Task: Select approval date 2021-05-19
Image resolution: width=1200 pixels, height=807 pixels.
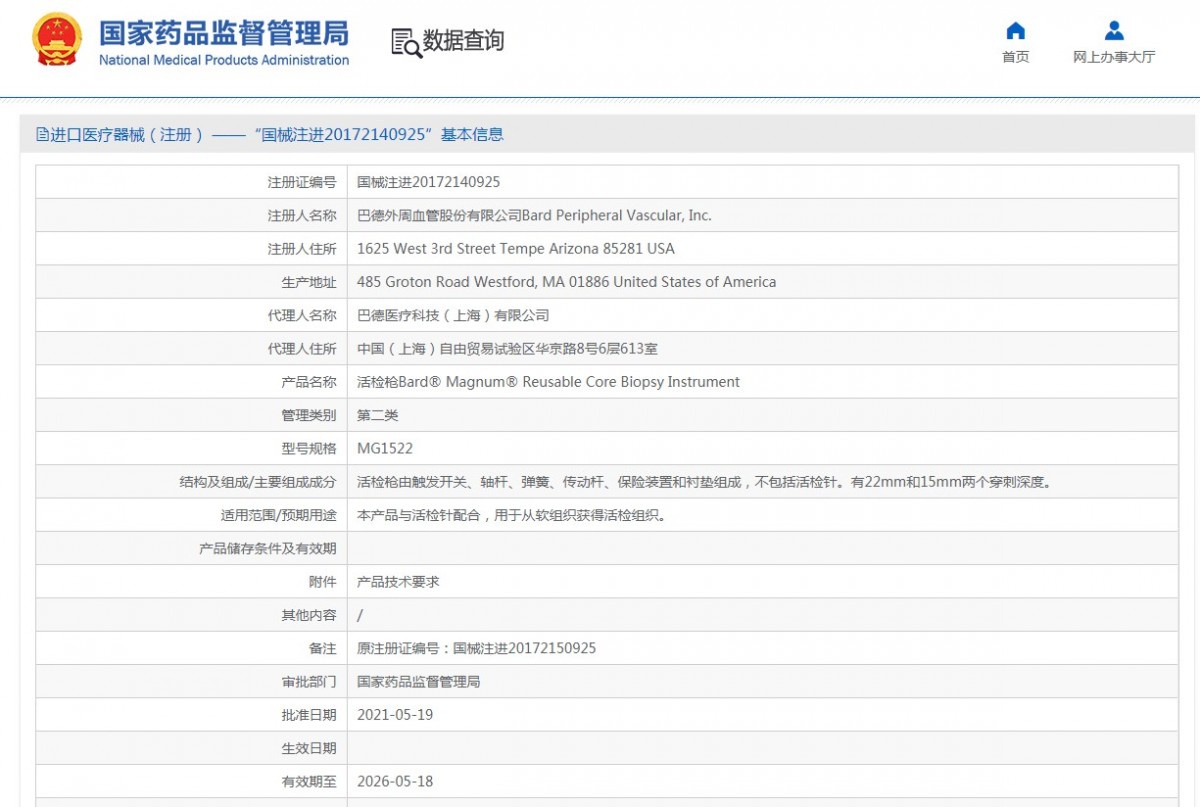Action: pyautogui.click(x=395, y=715)
